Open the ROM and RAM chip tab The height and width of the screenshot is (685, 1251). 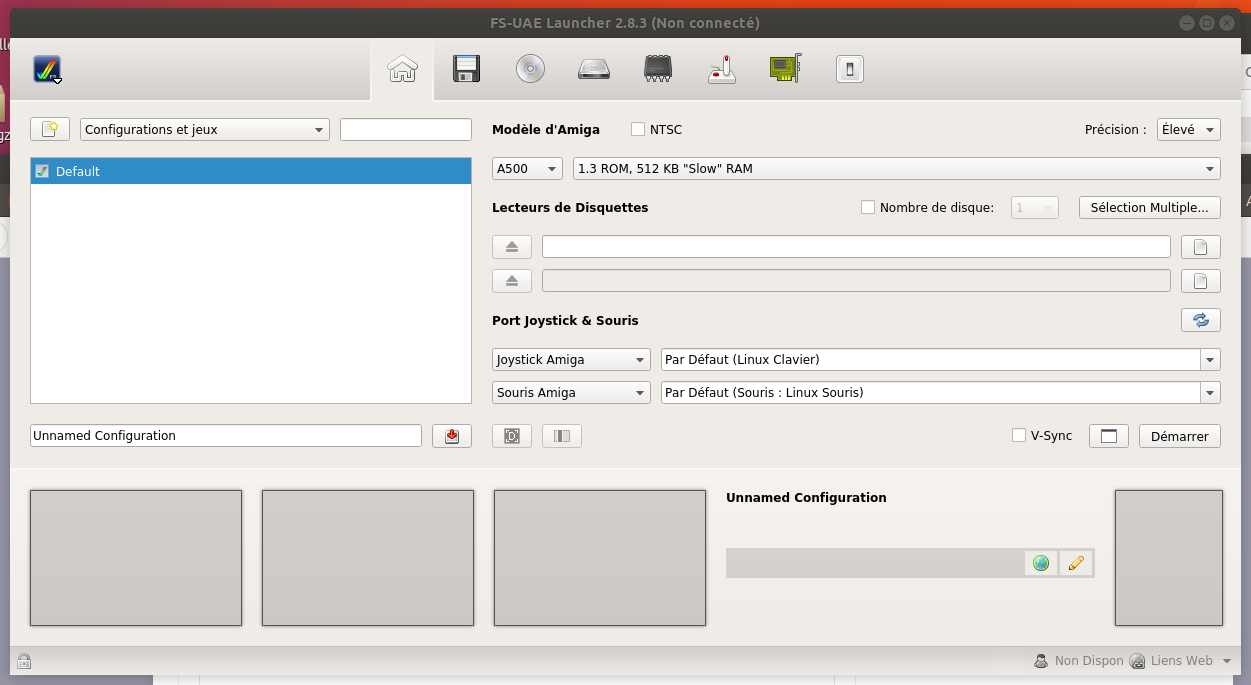pyautogui.click(x=658, y=69)
